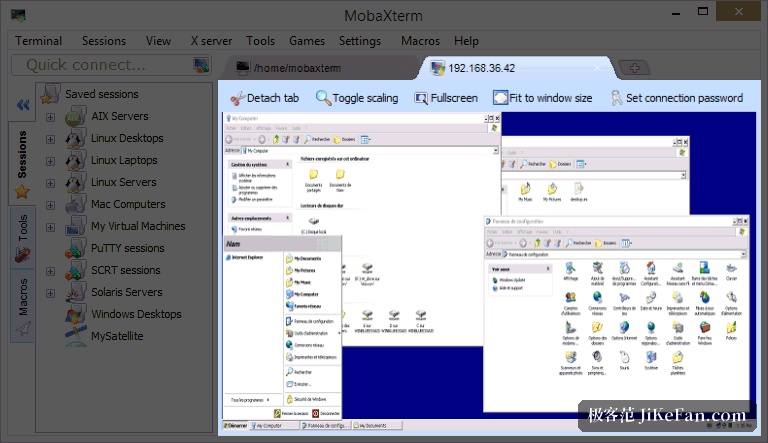This screenshot has height=443, width=768.
Task: Open the X server menu
Action: pyautogui.click(x=211, y=41)
